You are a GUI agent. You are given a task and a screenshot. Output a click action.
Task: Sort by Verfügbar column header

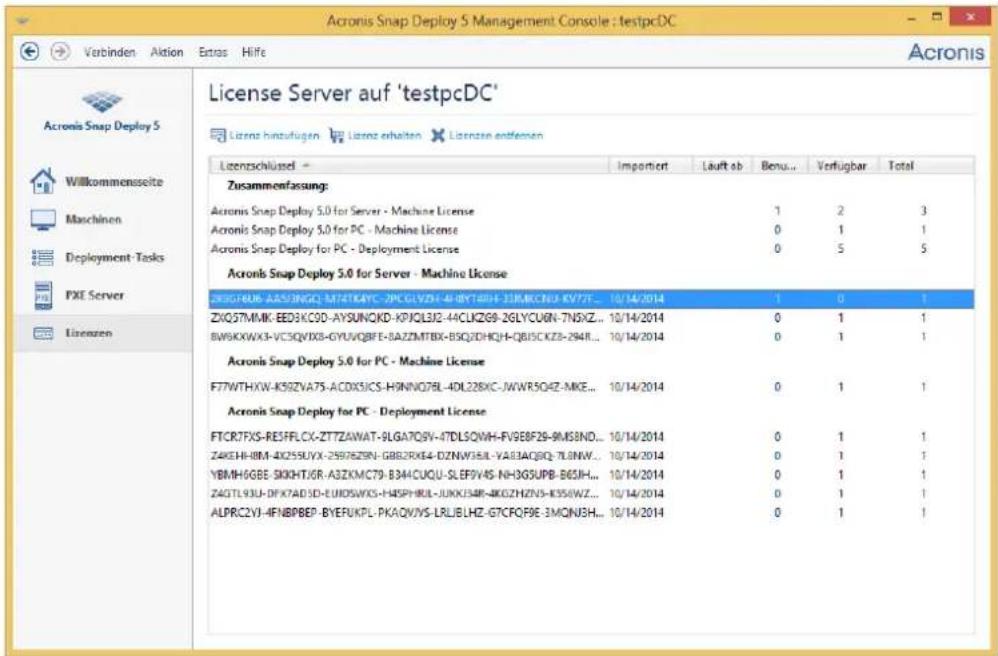(x=843, y=165)
